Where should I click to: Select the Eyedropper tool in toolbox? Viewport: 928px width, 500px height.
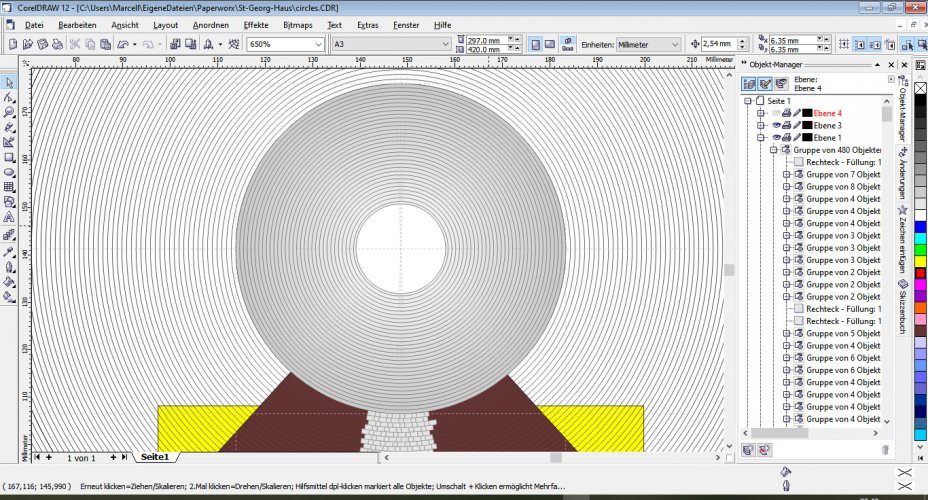(9, 252)
